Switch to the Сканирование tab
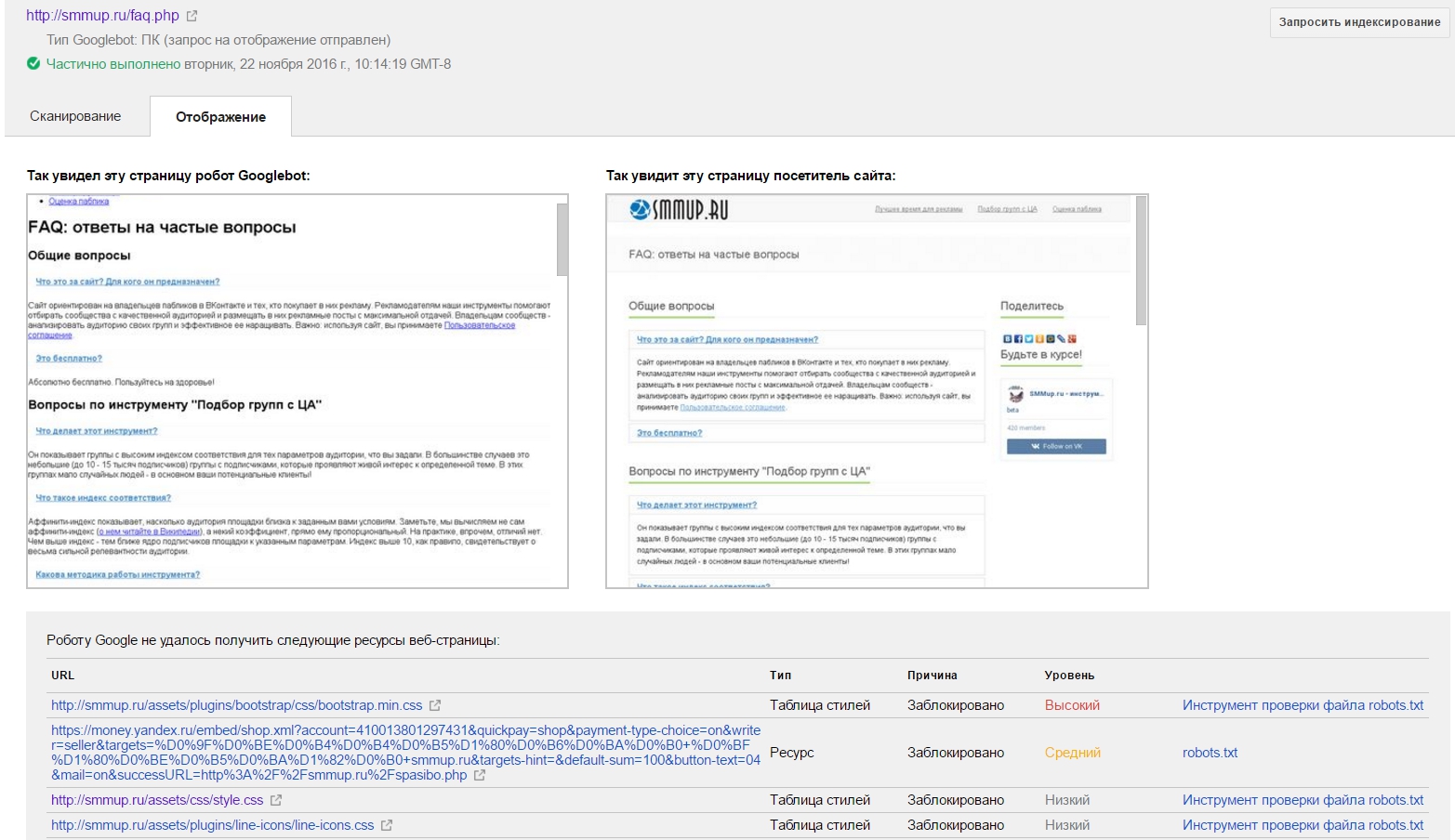1455x840 pixels. click(75, 116)
